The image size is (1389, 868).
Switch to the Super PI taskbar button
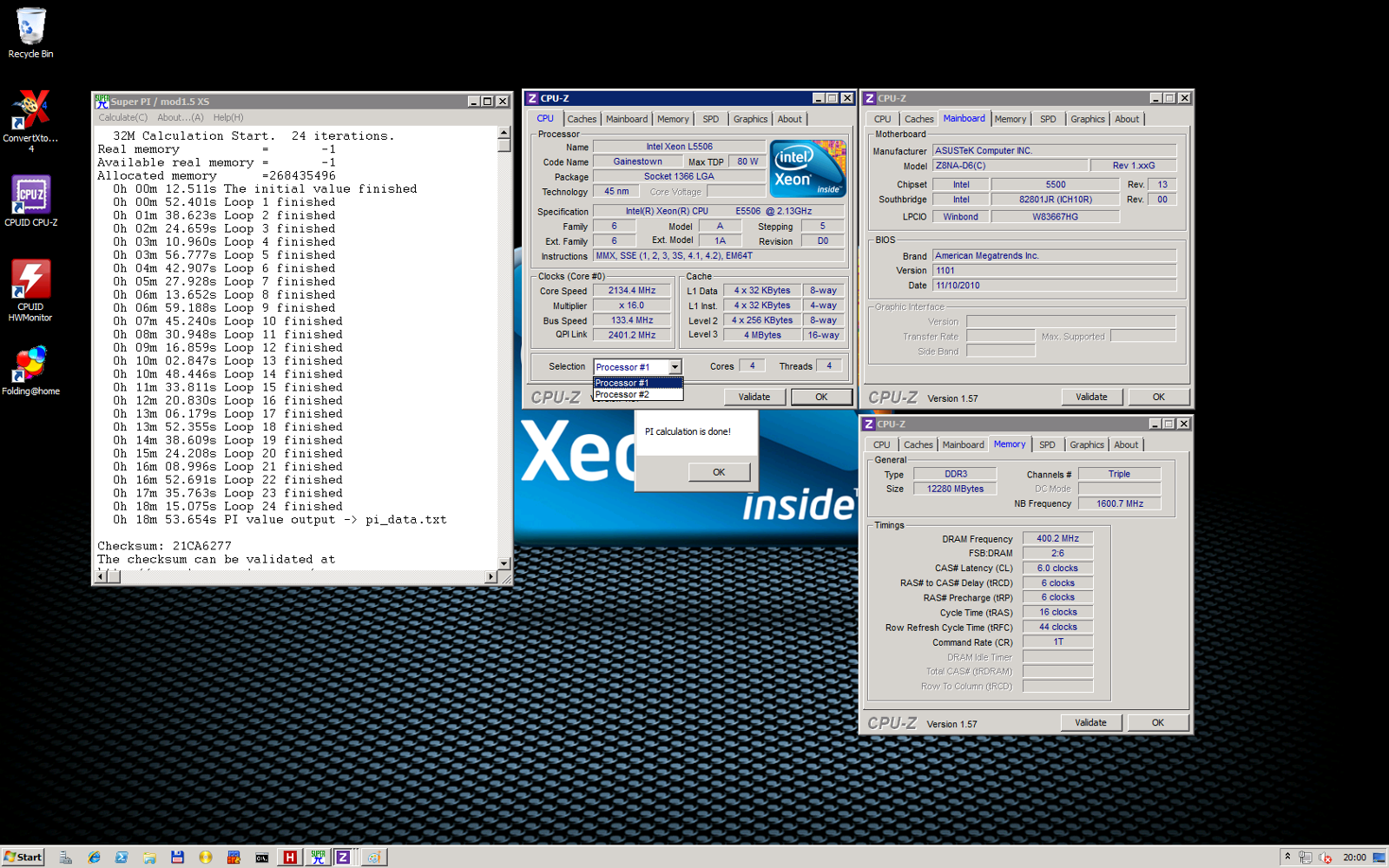coord(318,857)
